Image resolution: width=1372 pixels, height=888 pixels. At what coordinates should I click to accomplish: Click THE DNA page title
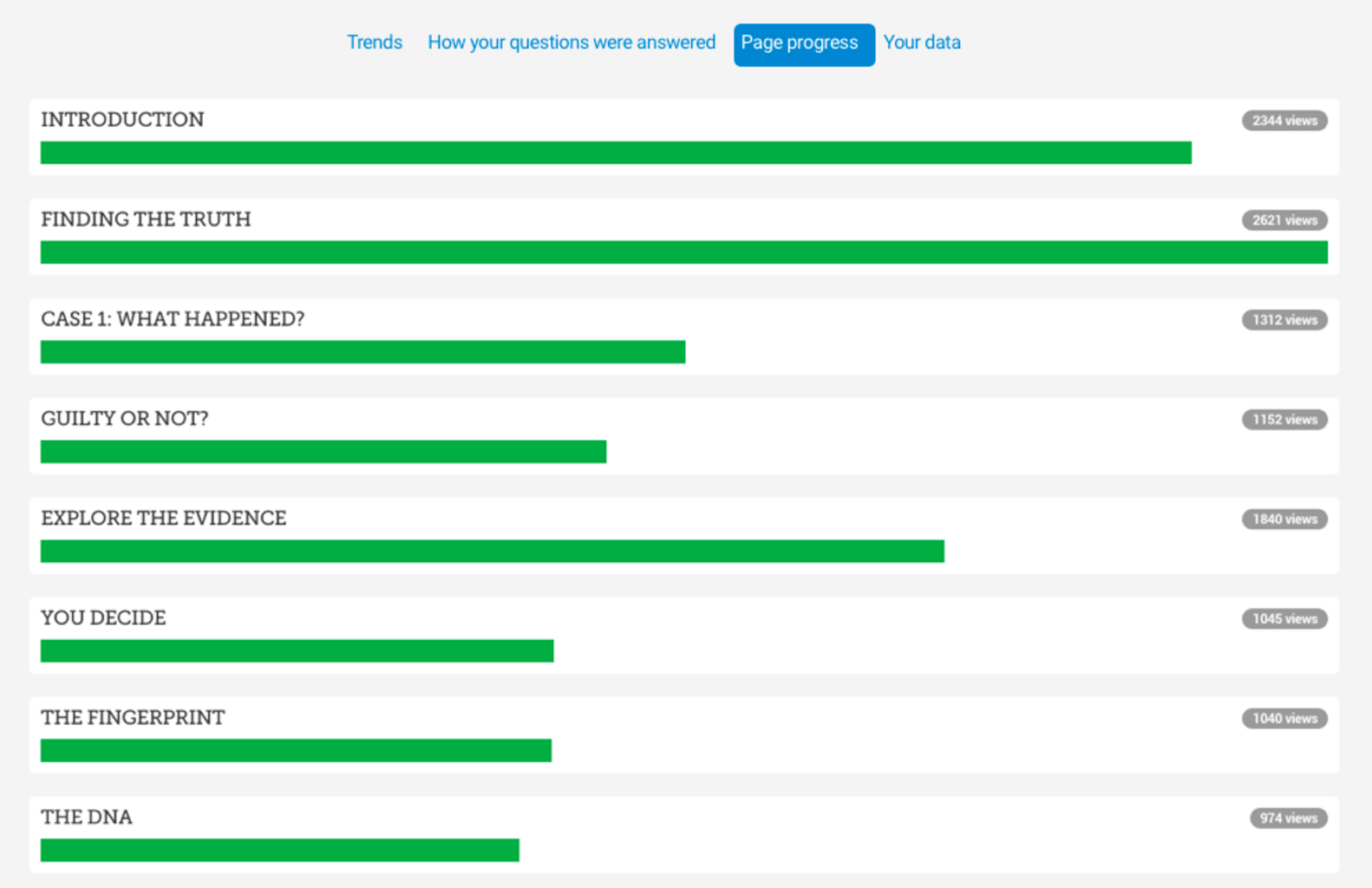pyautogui.click(x=87, y=818)
